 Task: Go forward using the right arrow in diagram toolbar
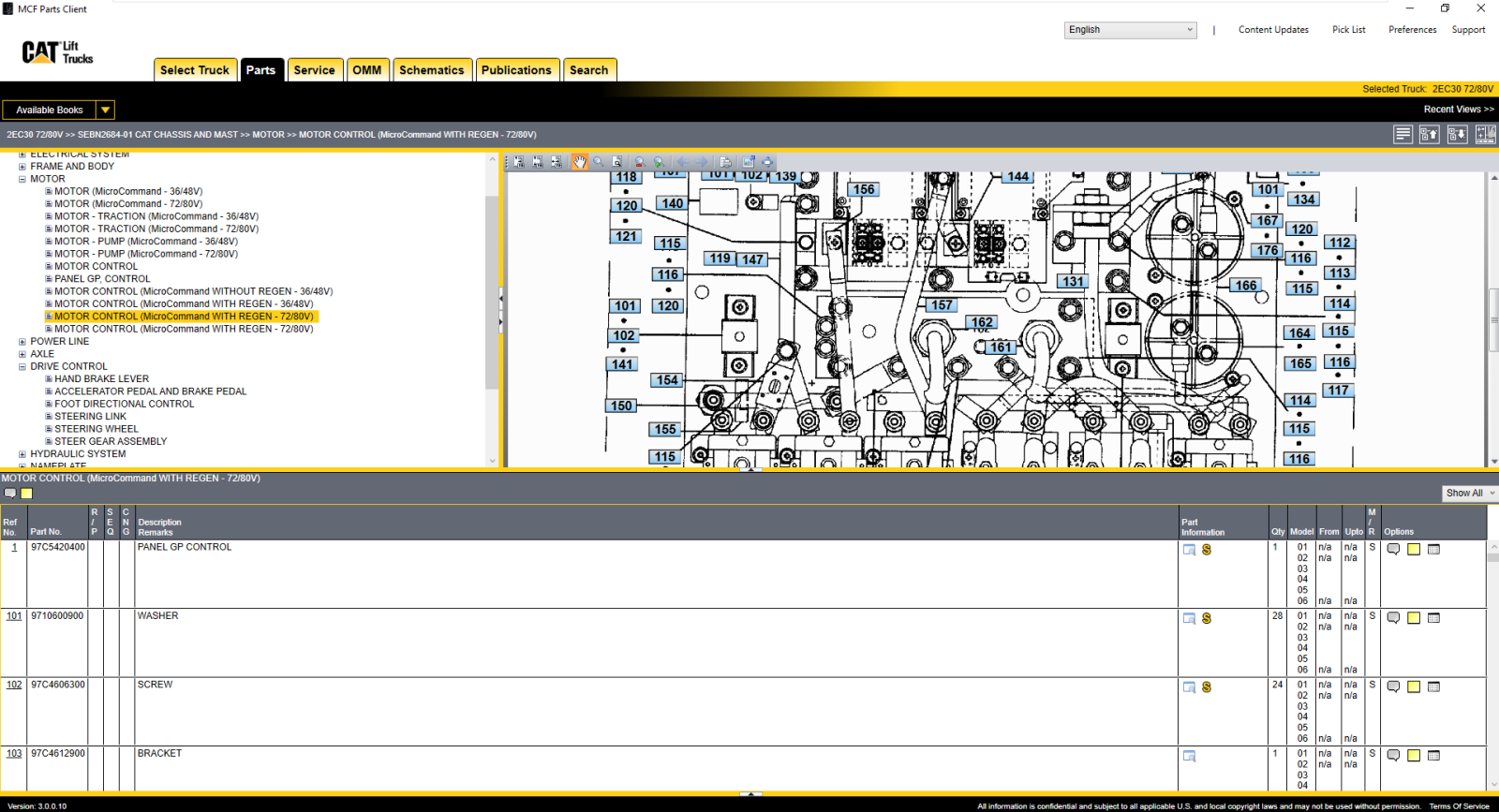point(702,162)
